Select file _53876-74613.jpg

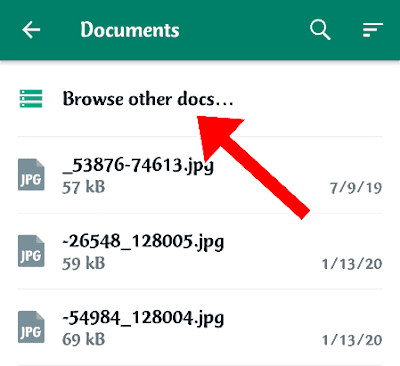tap(138, 165)
